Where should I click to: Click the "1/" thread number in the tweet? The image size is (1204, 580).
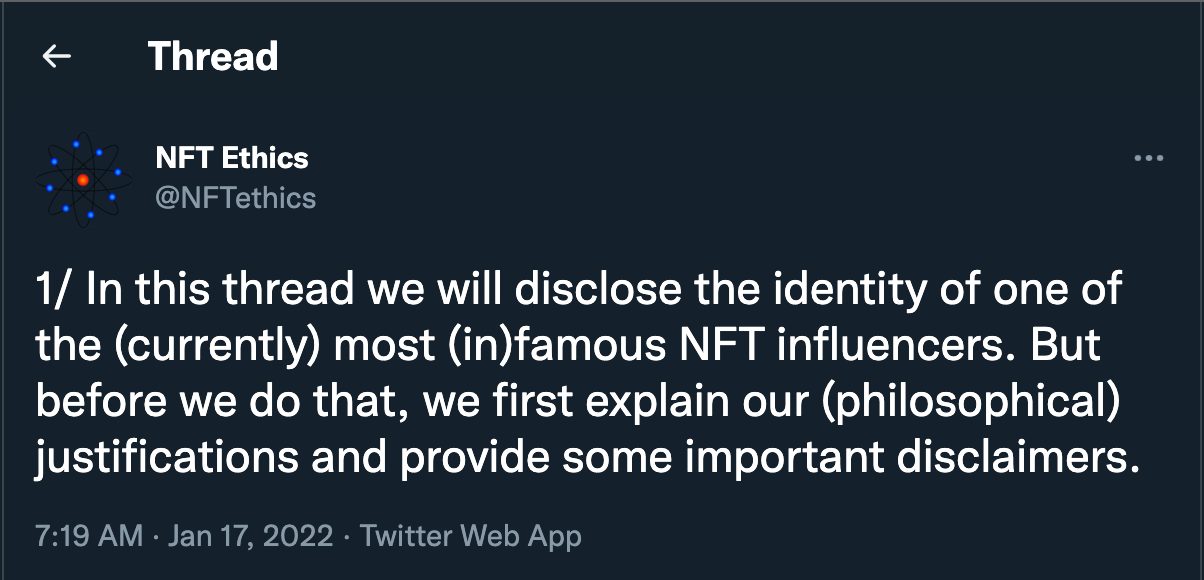[x=54, y=291]
